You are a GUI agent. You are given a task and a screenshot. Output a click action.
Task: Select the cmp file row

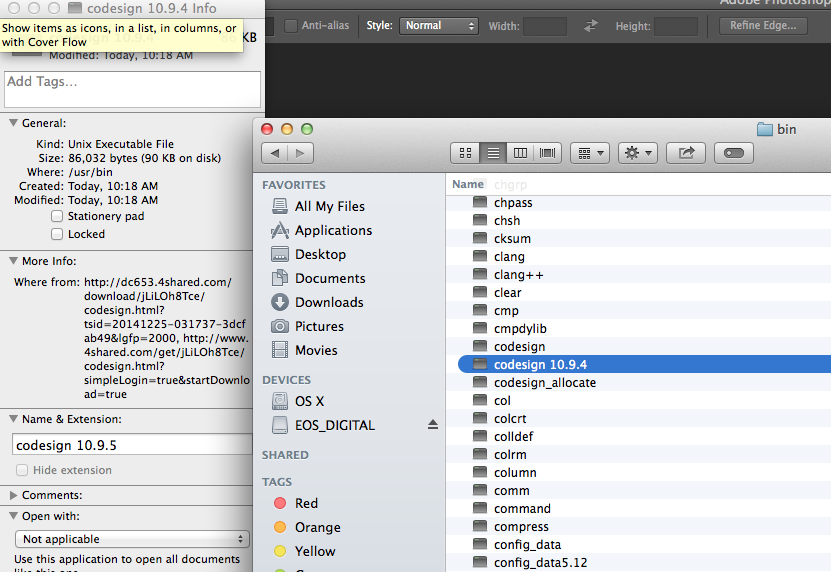click(638, 311)
